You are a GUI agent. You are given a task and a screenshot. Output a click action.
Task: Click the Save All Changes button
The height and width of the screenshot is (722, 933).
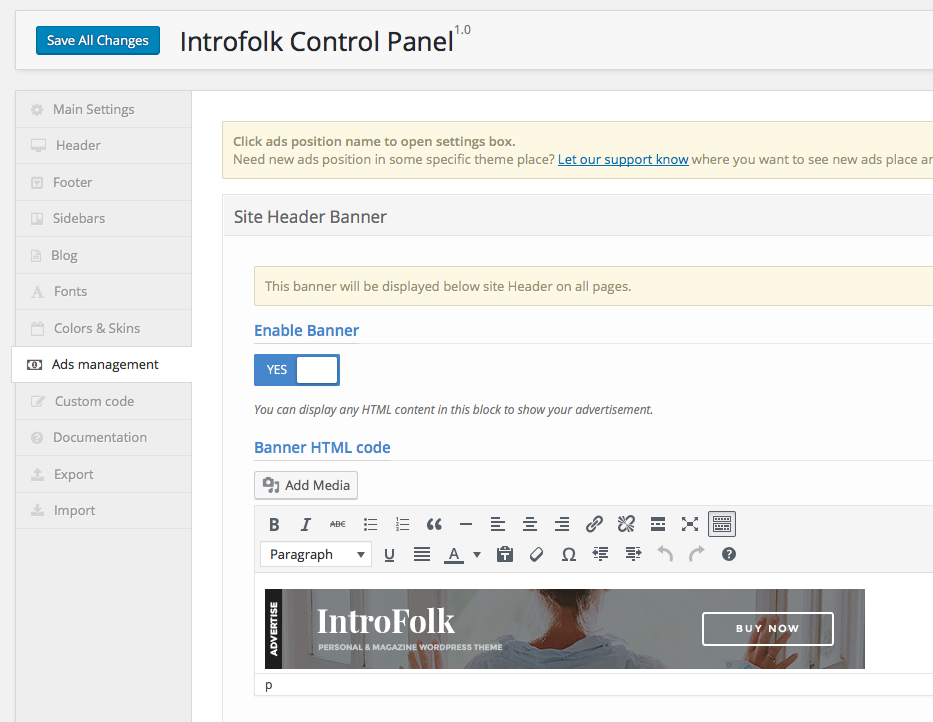pyautogui.click(x=98, y=41)
